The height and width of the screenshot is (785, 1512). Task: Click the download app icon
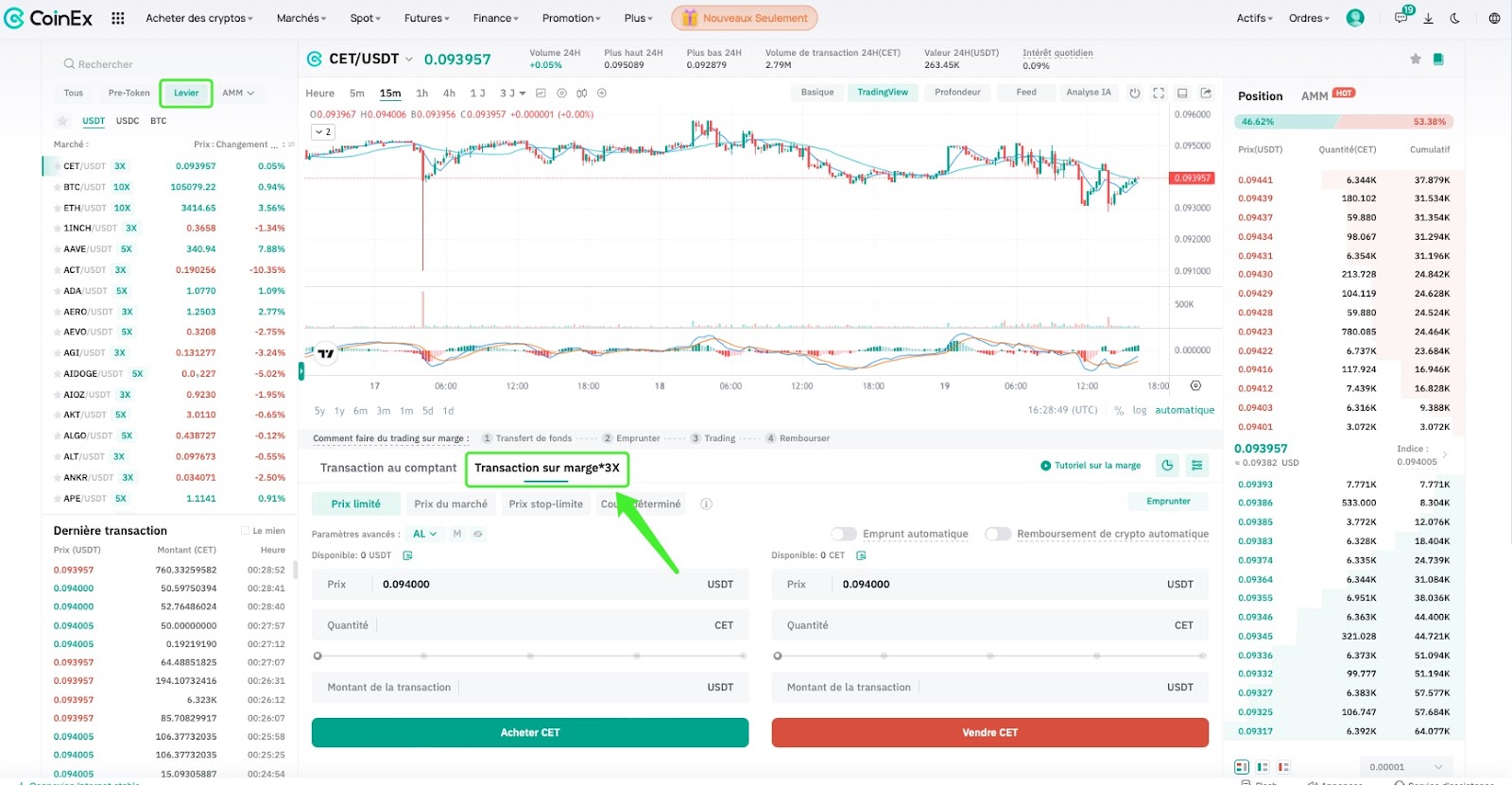(1428, 18)
